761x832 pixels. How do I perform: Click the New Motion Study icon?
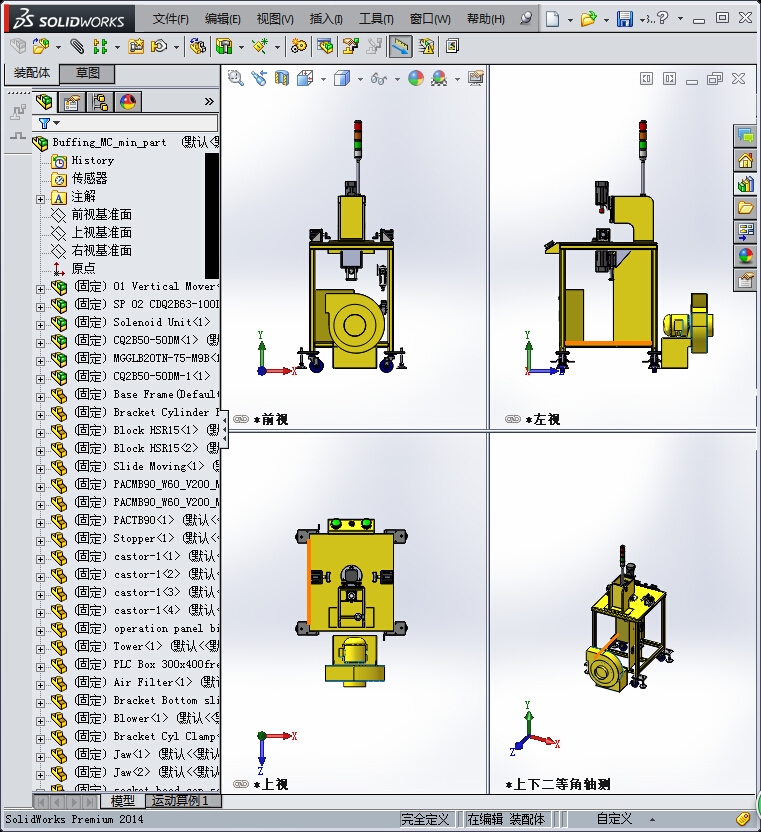pyautogui.click(x=299, y=47)
